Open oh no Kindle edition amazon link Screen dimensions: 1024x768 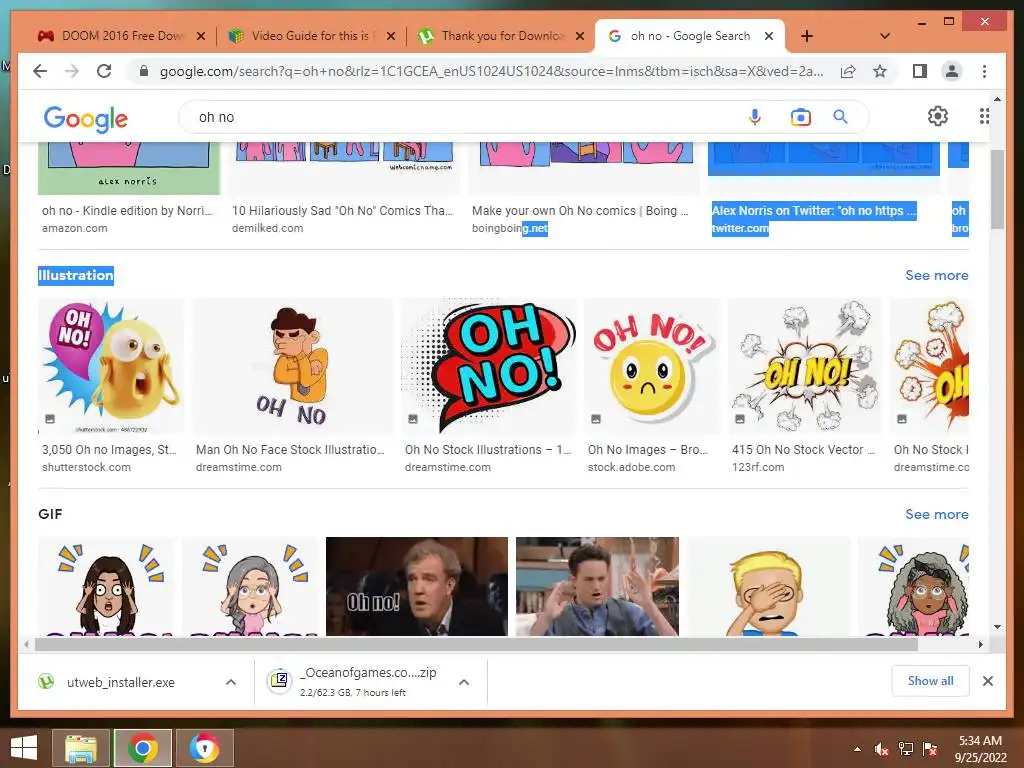(x=127, y=210)
